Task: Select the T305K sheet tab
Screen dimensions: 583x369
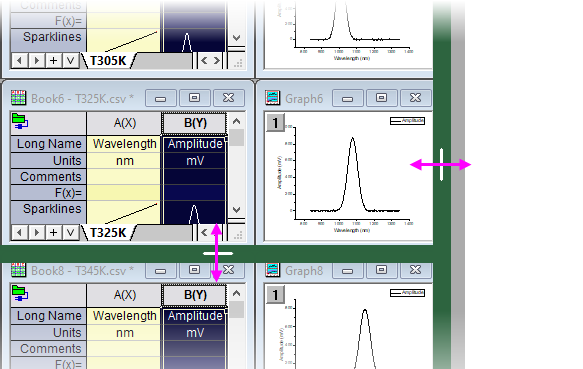Action: pos(108,61)
